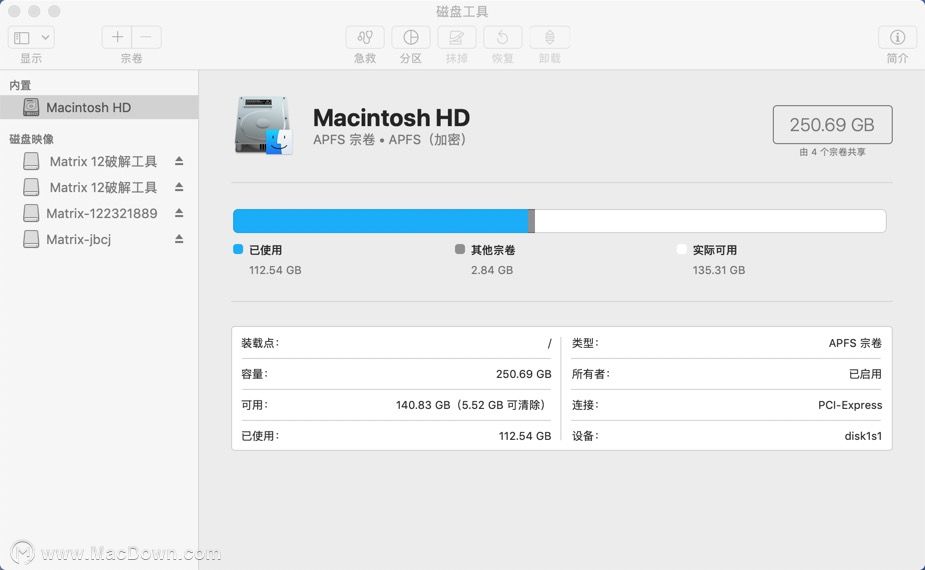Select Matrix-122321889 disk image
925x570 pixels.
click(99, 213)
